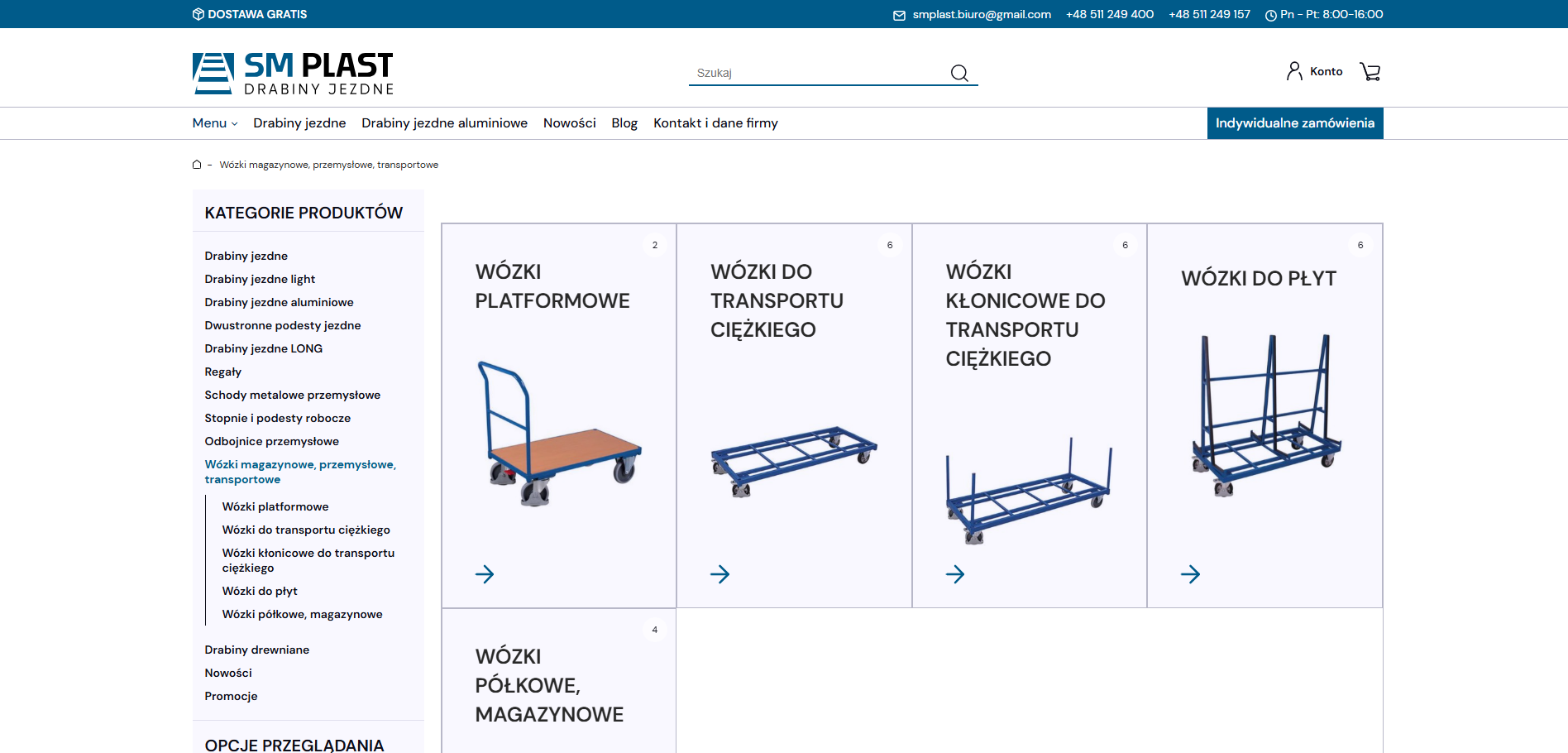1568x753 pixels.
Task: Click the Konto account icon
Action: tap(1293, 71)
